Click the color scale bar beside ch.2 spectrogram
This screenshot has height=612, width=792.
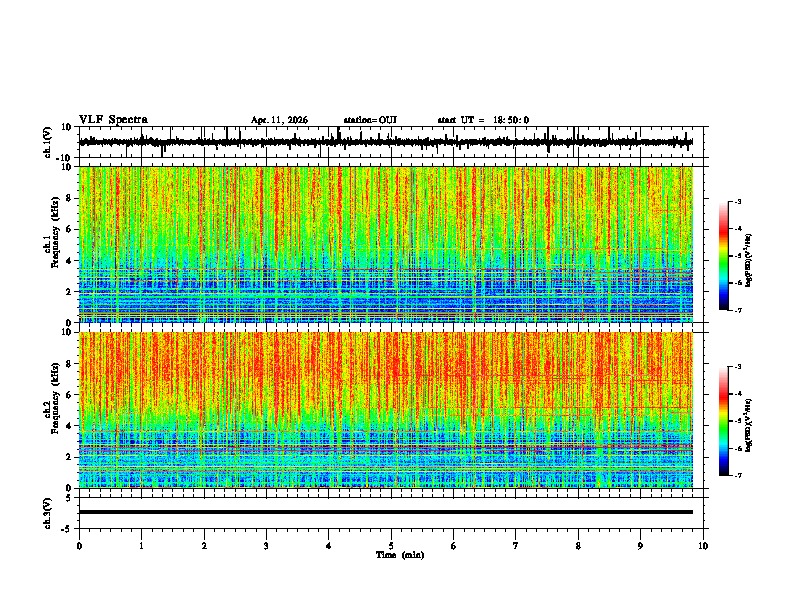coord(724,421)
